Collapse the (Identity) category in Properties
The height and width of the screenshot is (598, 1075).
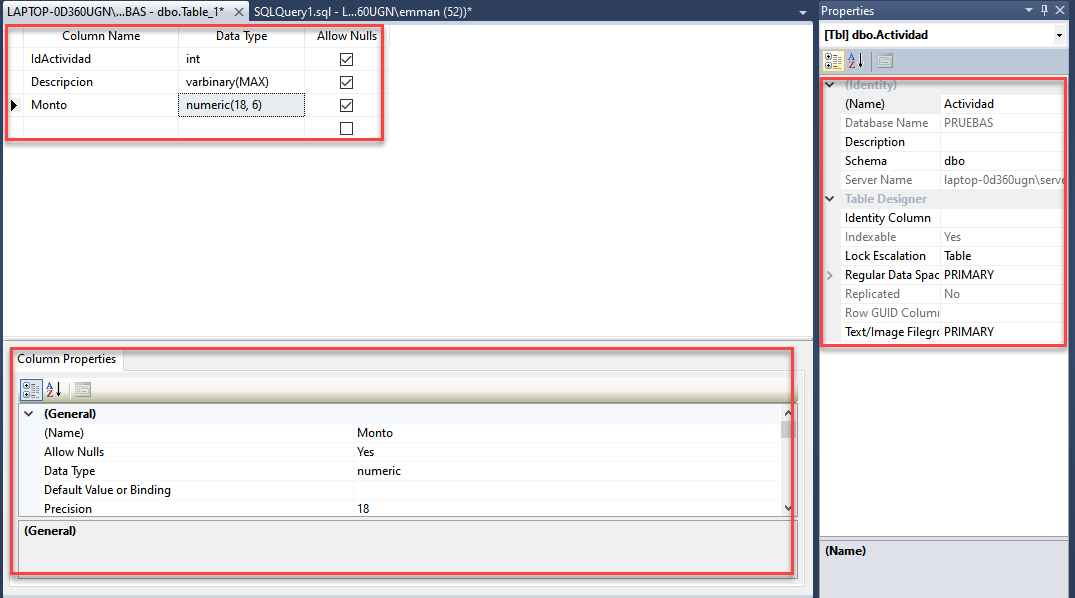coord(829,84)
